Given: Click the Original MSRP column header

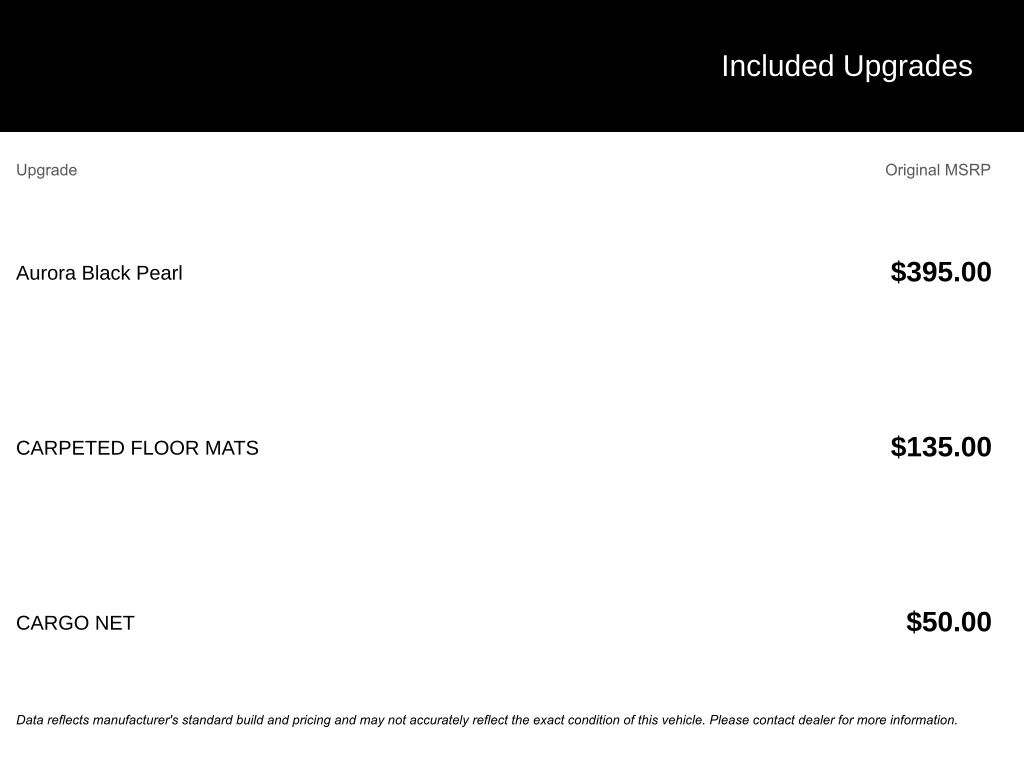Looking at the screenshot, I should [937, 170].
